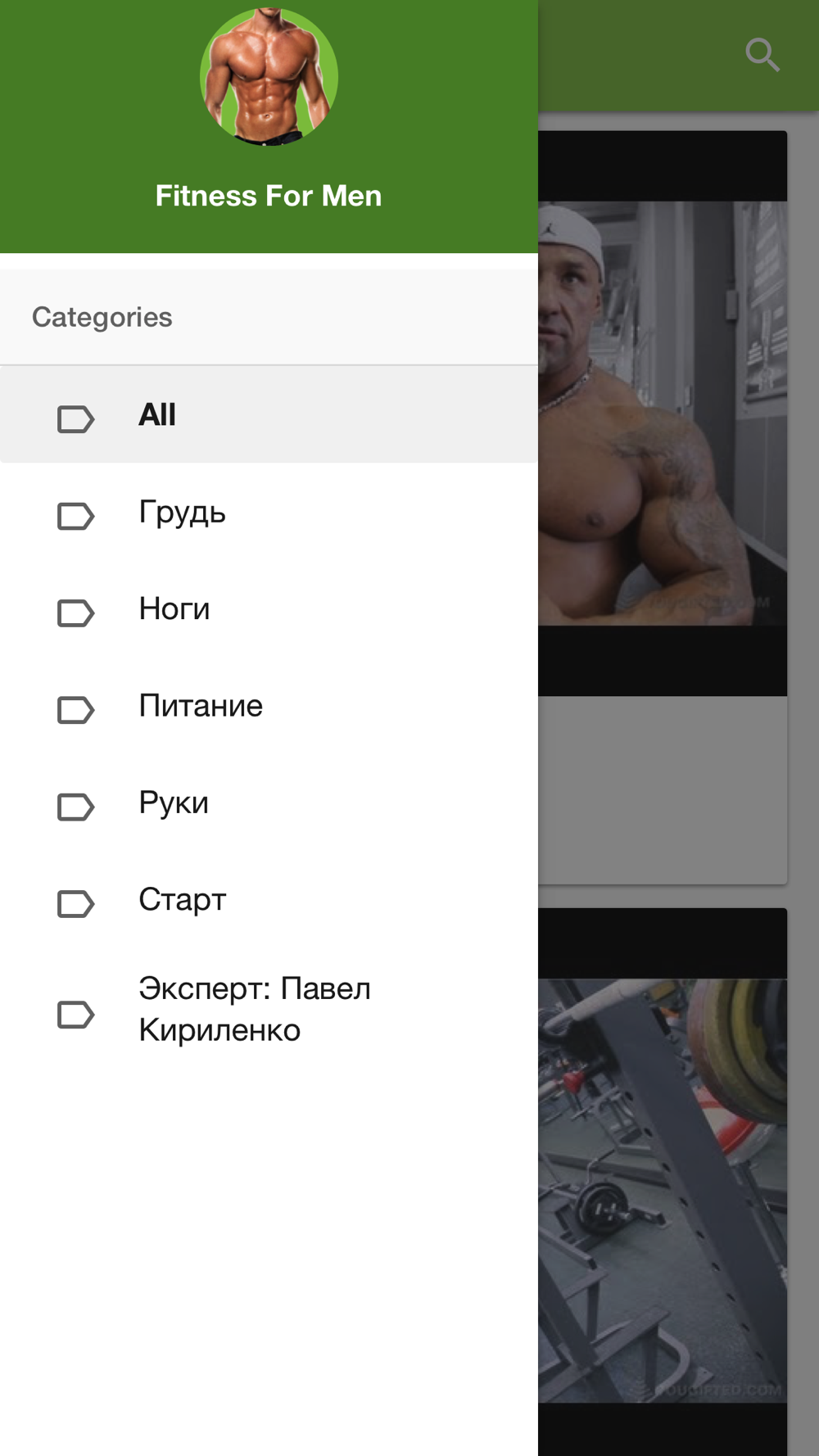
Task: Open the gym barbell video thumbnail
Action: [663, 1182]
